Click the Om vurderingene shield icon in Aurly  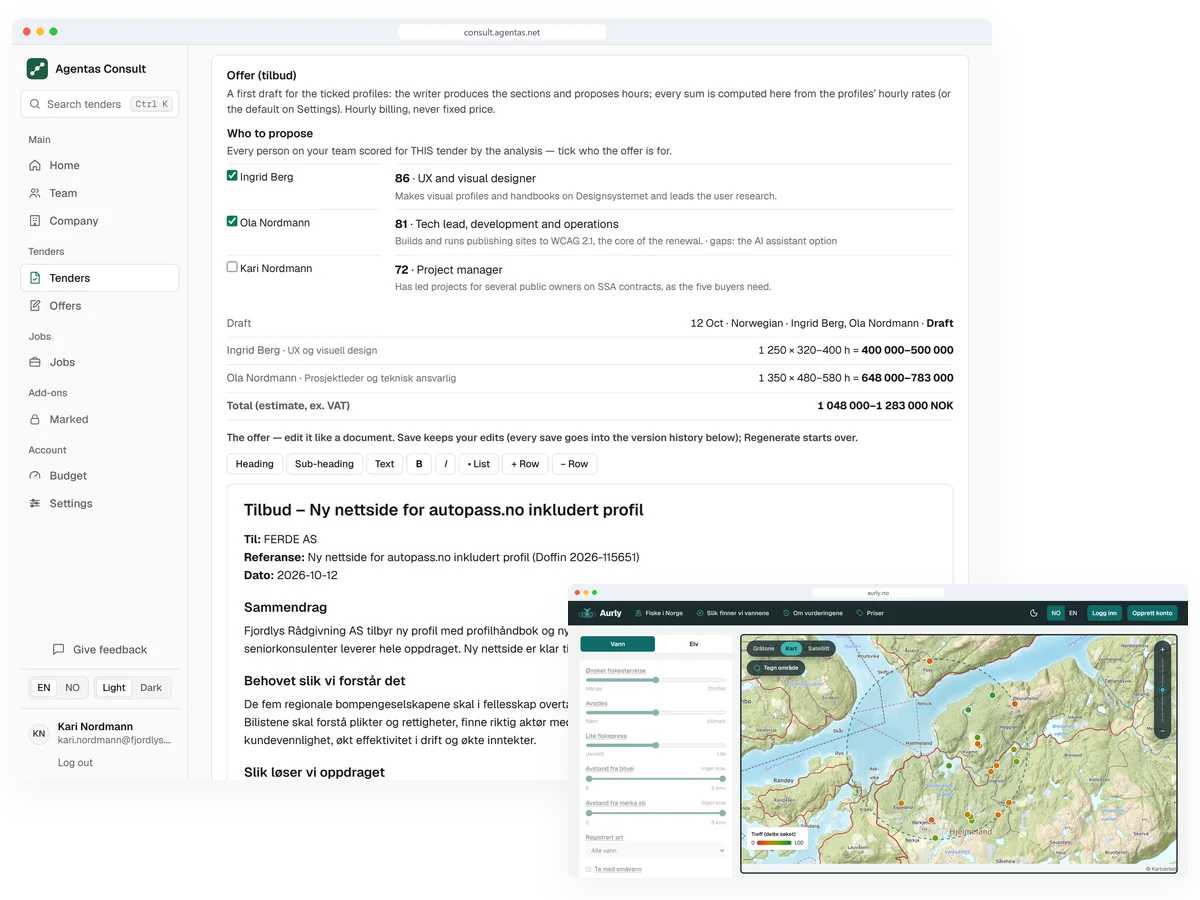tap(787, 613)
